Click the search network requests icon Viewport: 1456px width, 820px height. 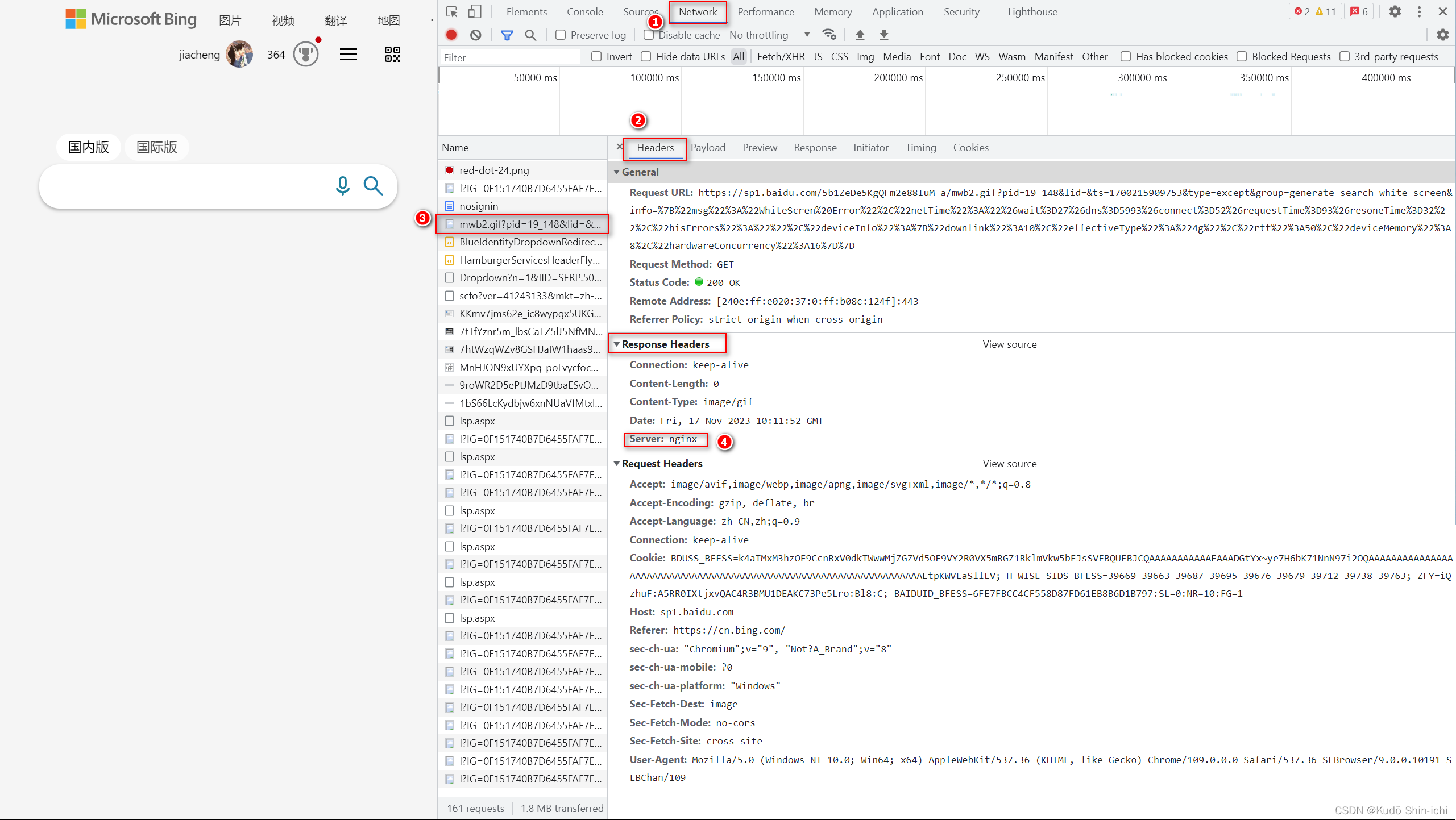531,35
